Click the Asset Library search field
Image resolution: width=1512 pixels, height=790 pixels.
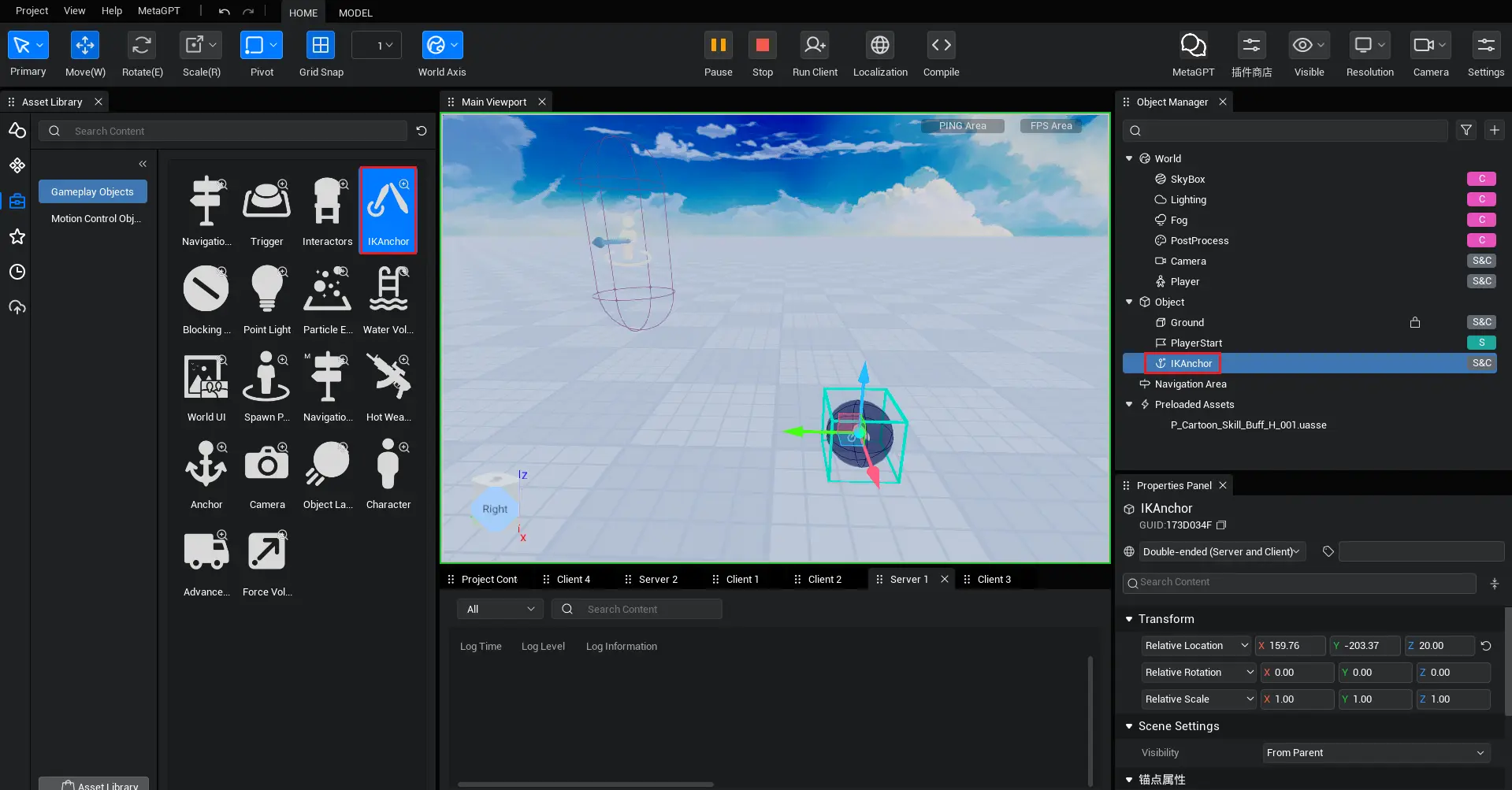[x=223, y=131]
